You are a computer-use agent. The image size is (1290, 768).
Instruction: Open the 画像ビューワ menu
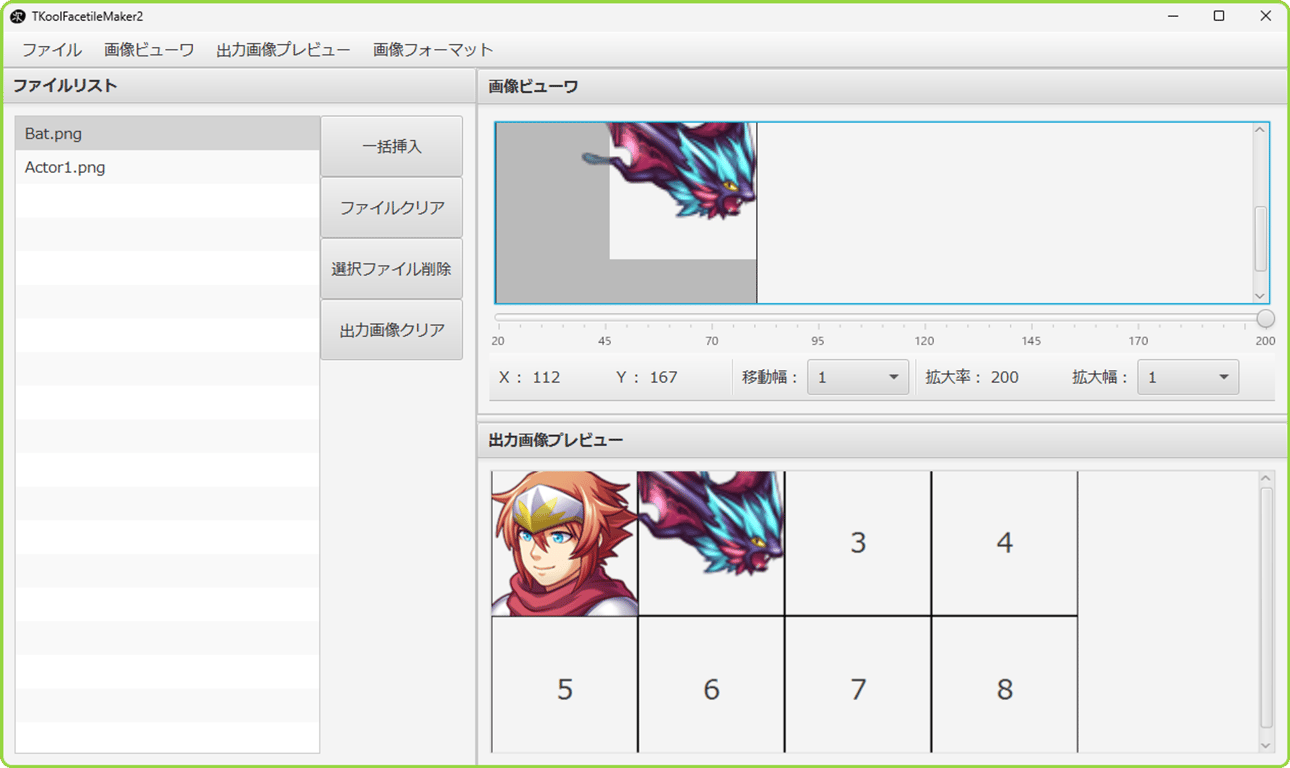pyautogui.click(x=149, y=50)
